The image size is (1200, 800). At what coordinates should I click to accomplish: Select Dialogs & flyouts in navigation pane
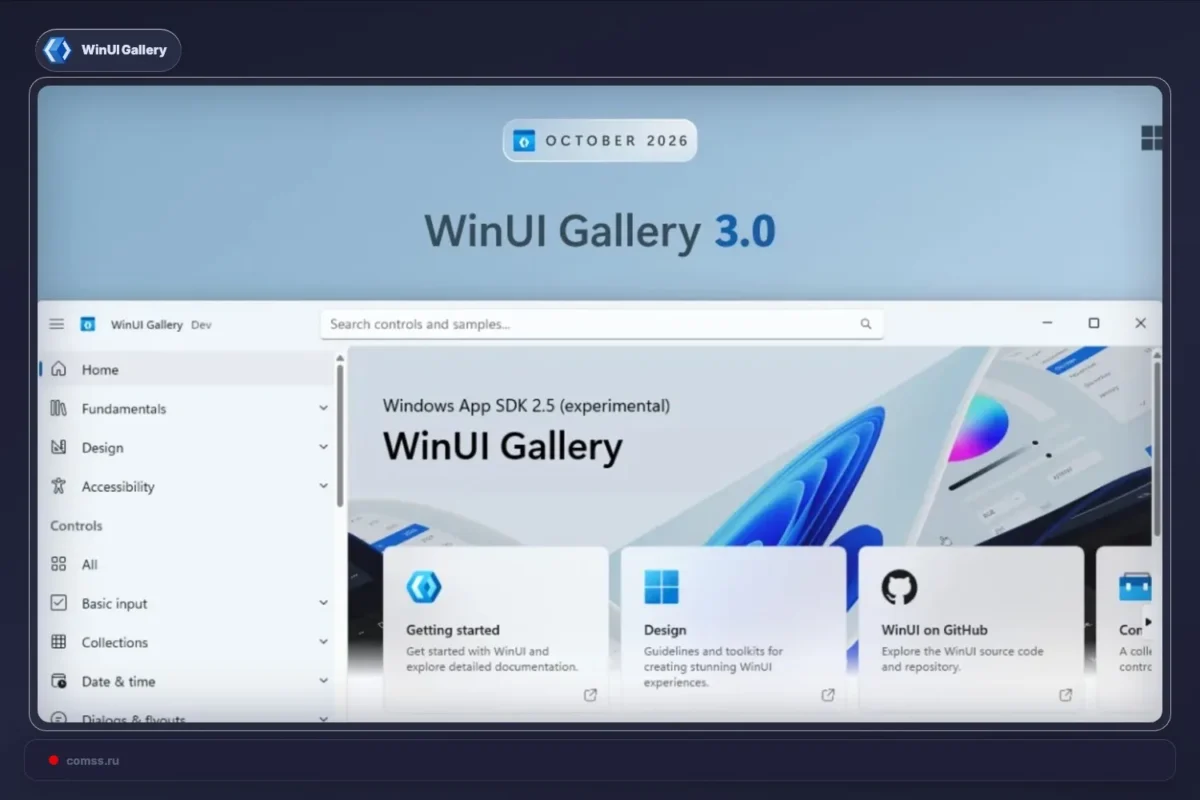186,715
